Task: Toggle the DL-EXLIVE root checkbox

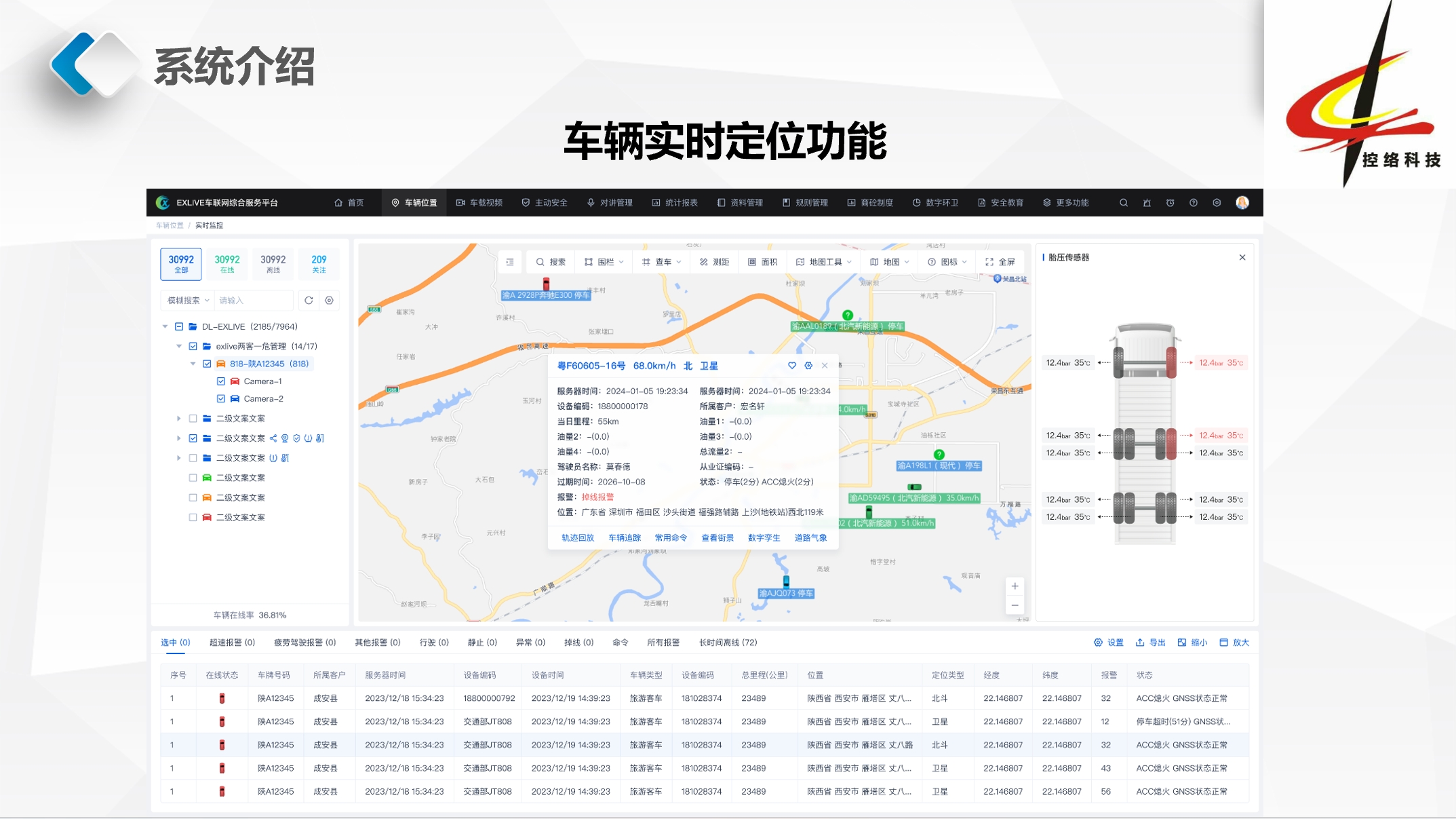Action: 179,326
